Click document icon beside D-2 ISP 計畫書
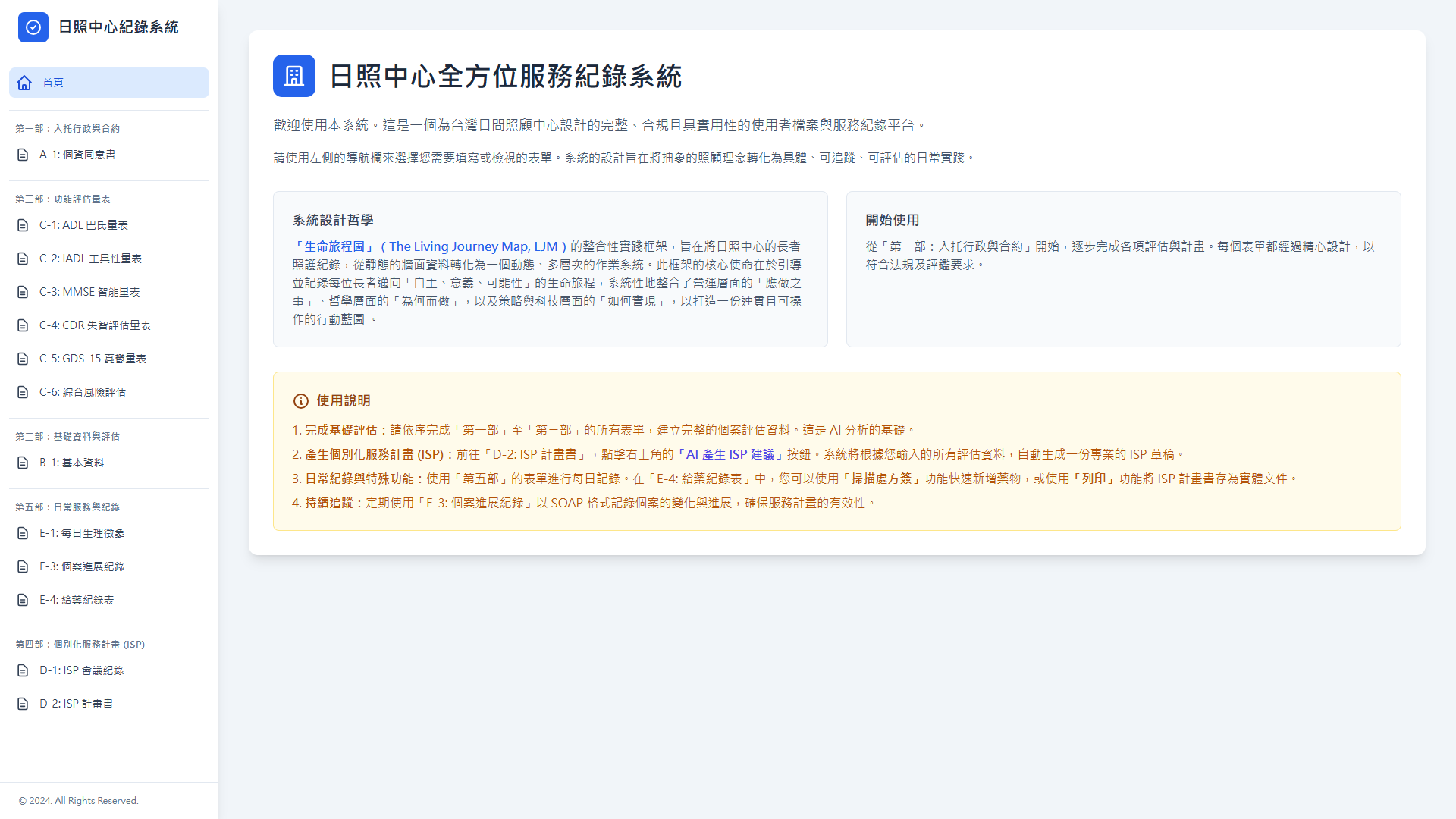The image size is (1456, 819). point(23,704)
